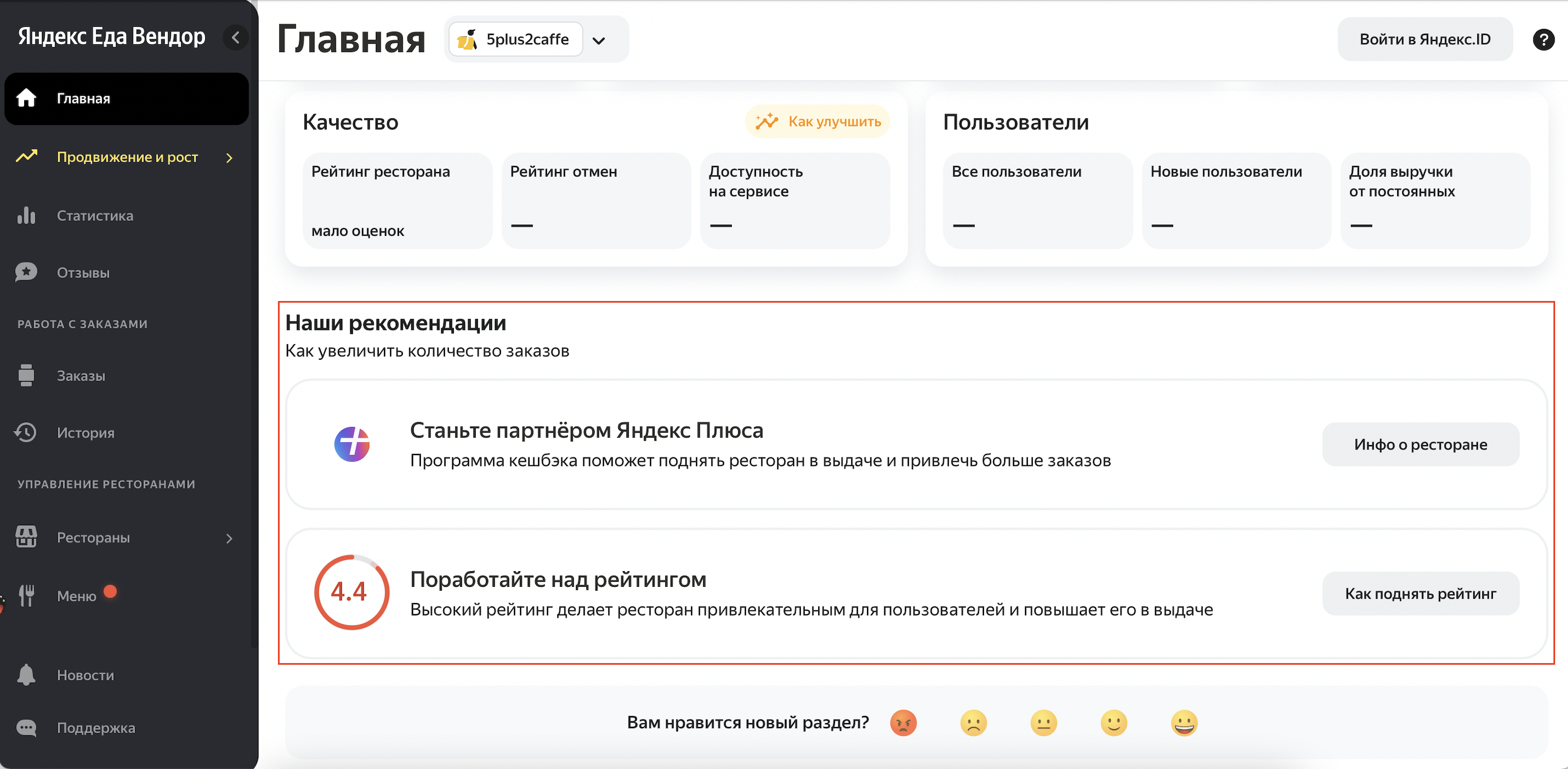Click the clock history icon for История
Image resolution: width=1568 pixels, height=769 pixels.
pyautogui.click(x=26, y=432)
